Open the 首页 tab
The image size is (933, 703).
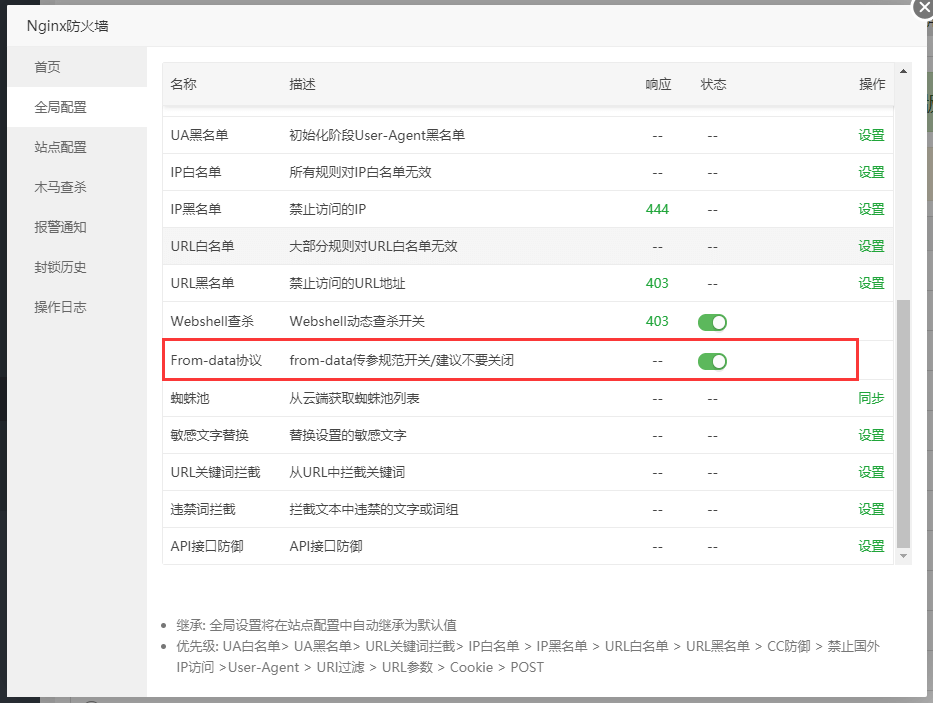[x=77, y=67]
